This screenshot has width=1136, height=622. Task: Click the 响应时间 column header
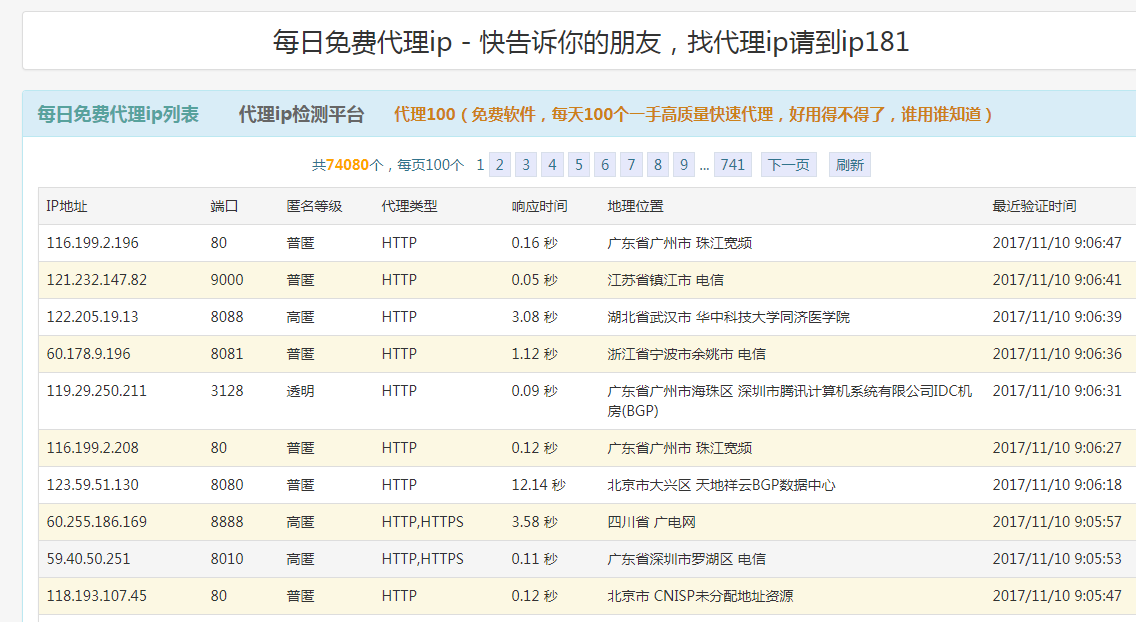tap(539, 206)
